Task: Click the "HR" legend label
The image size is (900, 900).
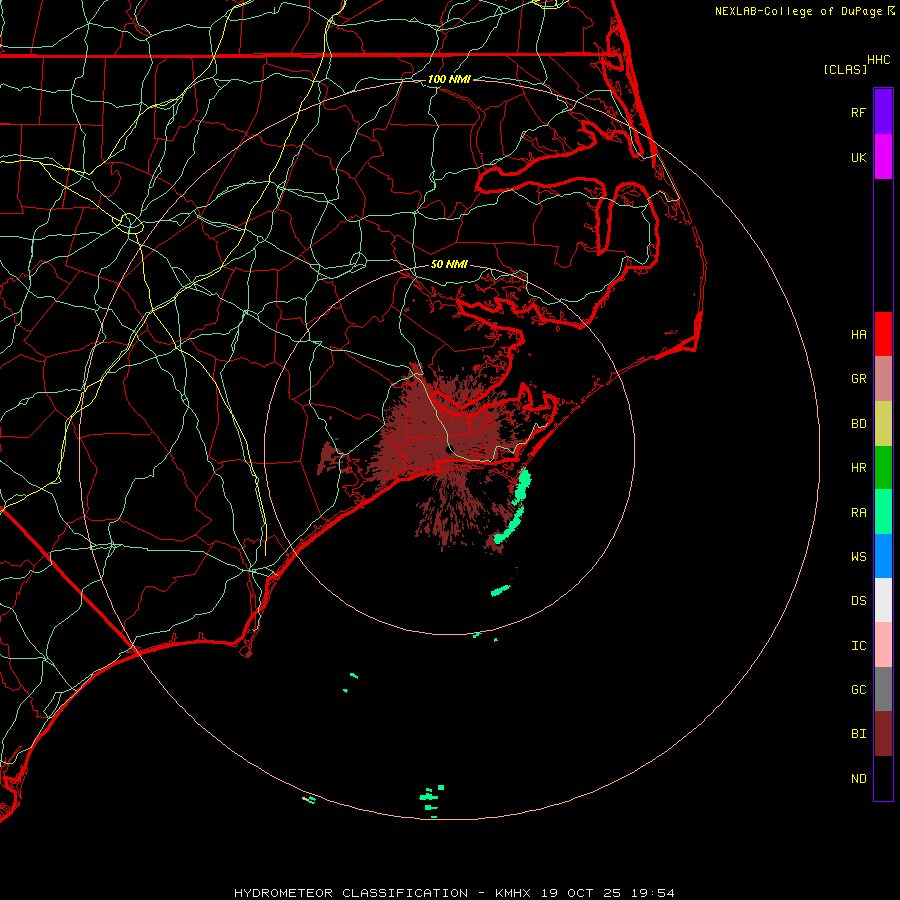Action: click(858, 468)
